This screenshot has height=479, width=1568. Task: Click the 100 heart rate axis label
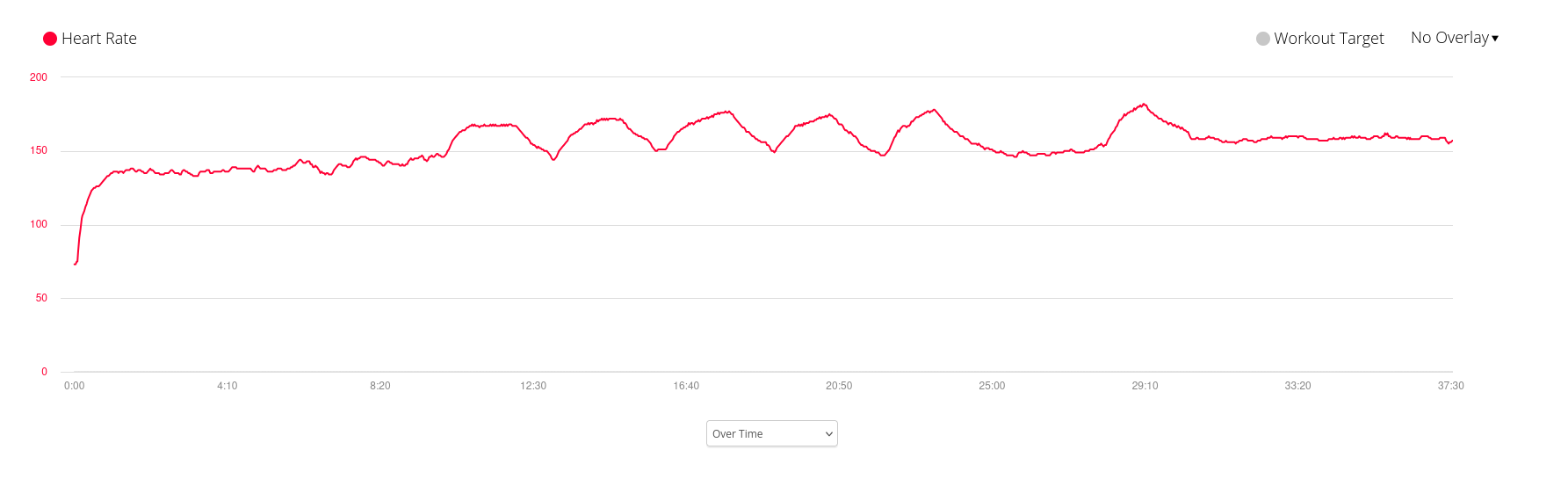pos(39,224)
